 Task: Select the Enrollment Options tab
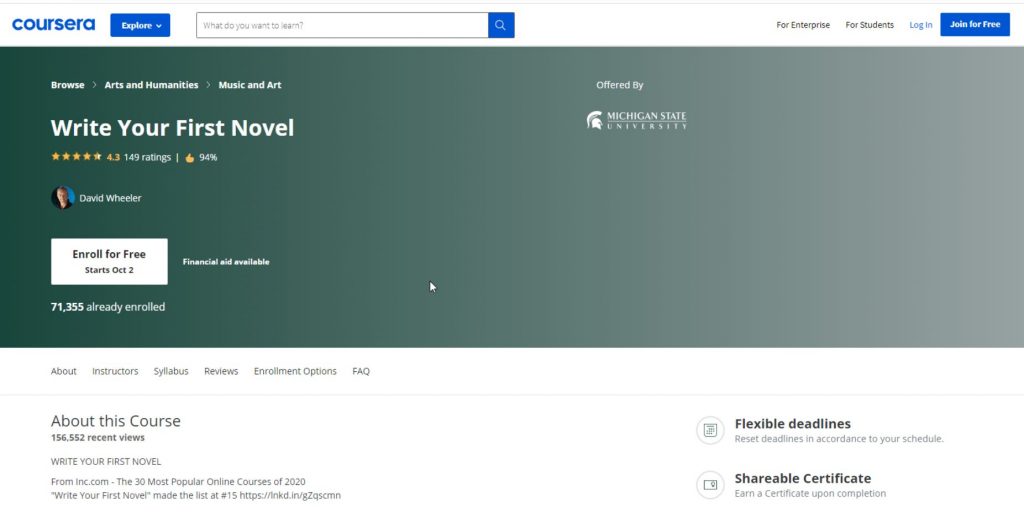tap(295, 371)
